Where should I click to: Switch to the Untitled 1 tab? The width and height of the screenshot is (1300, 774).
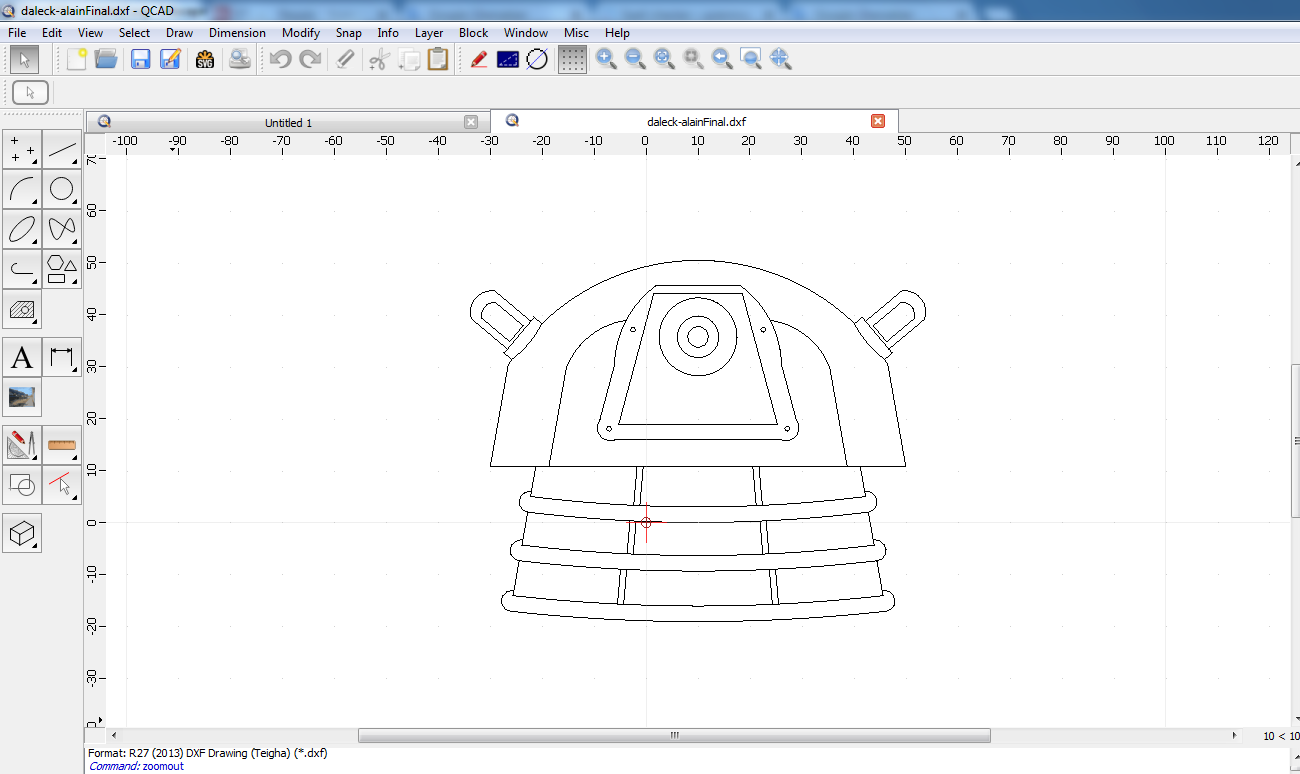pyautogui.click(x=288, y=122)
